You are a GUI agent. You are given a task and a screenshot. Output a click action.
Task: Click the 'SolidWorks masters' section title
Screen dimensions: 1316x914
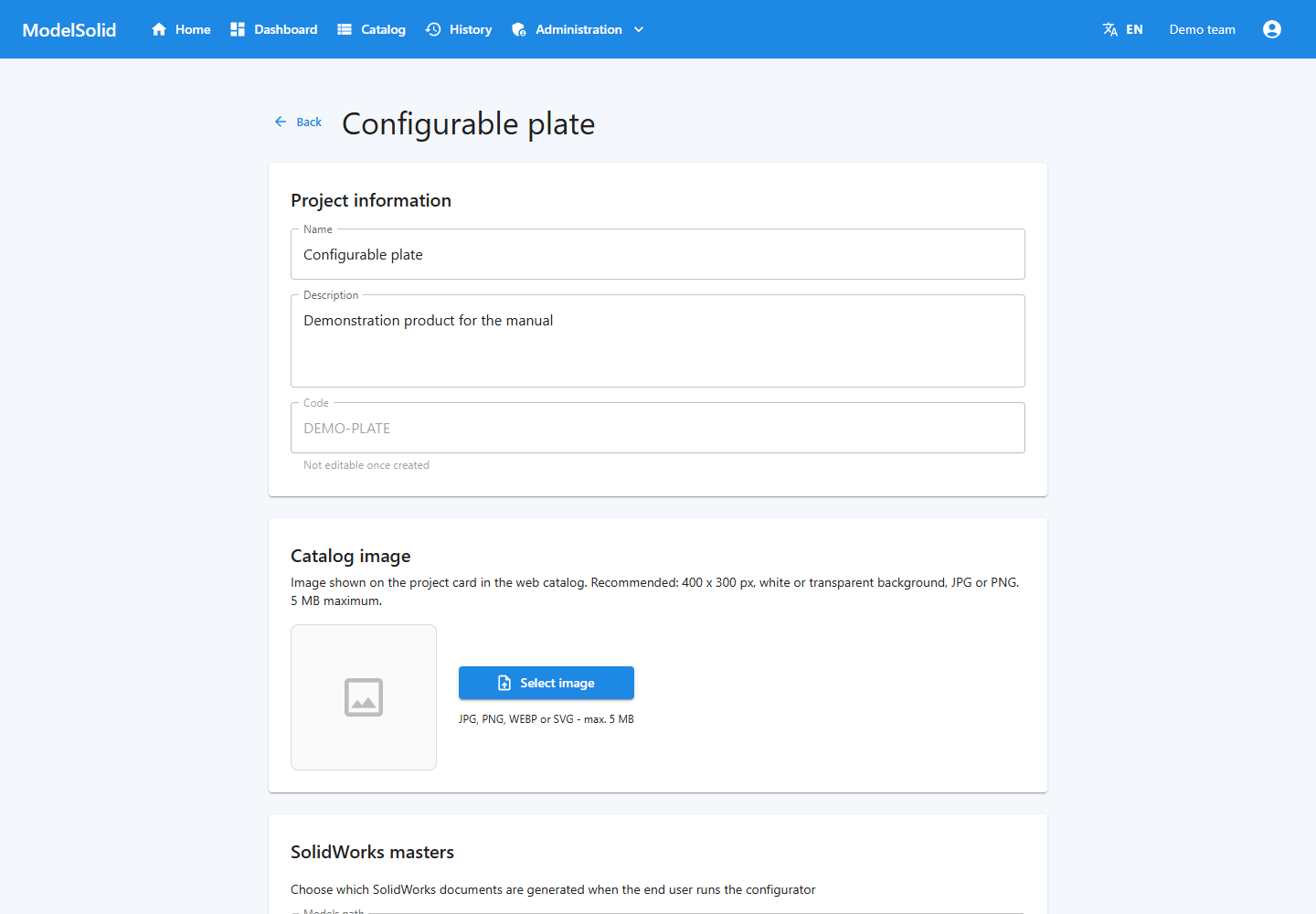(372, 852)
